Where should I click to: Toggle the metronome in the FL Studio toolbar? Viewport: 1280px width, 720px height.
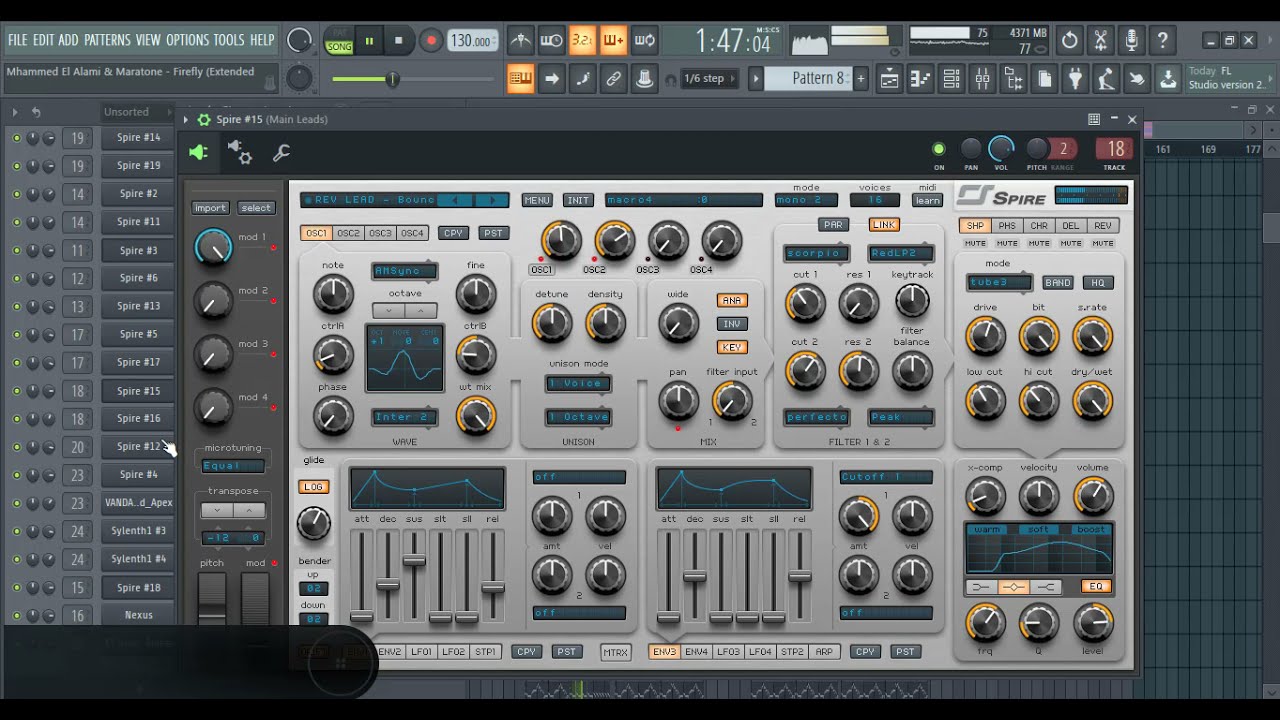[x=521, y=40]
